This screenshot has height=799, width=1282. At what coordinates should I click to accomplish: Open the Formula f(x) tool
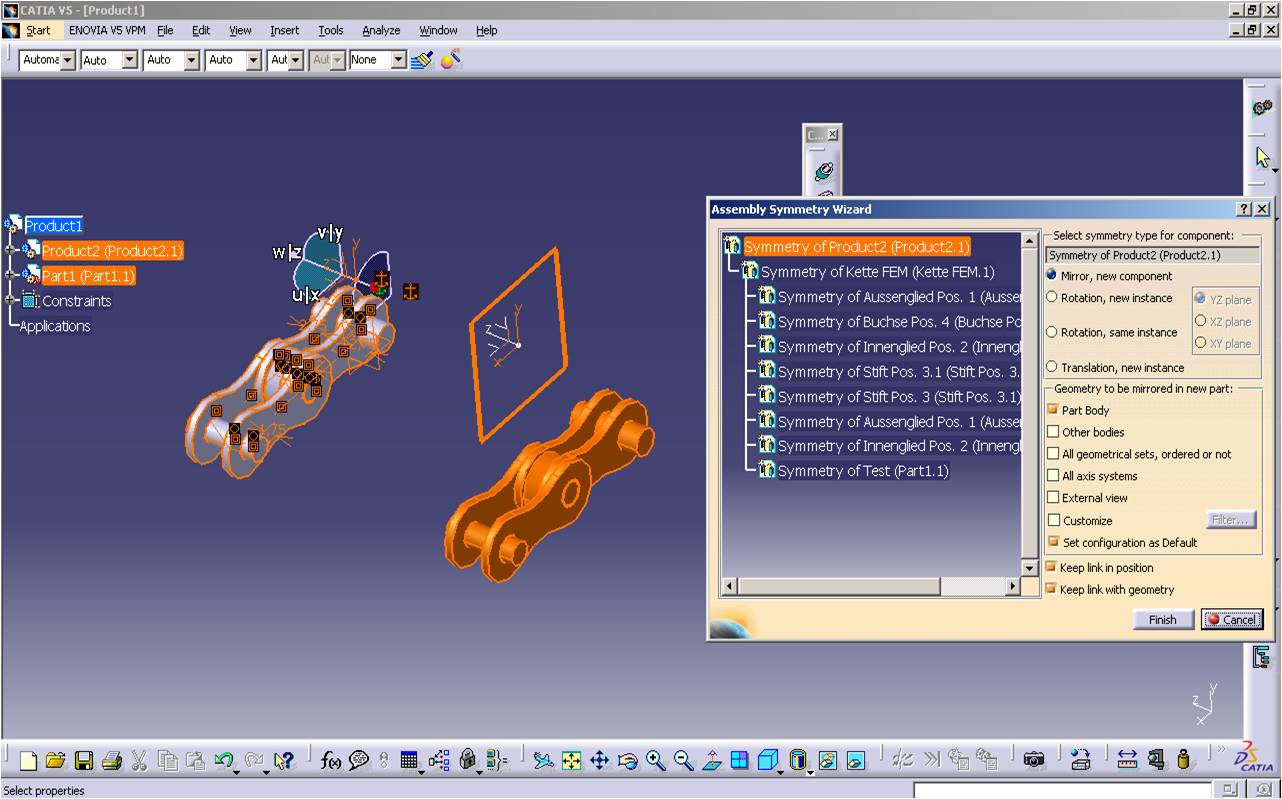pyautogui.click(x=331, y=761)
